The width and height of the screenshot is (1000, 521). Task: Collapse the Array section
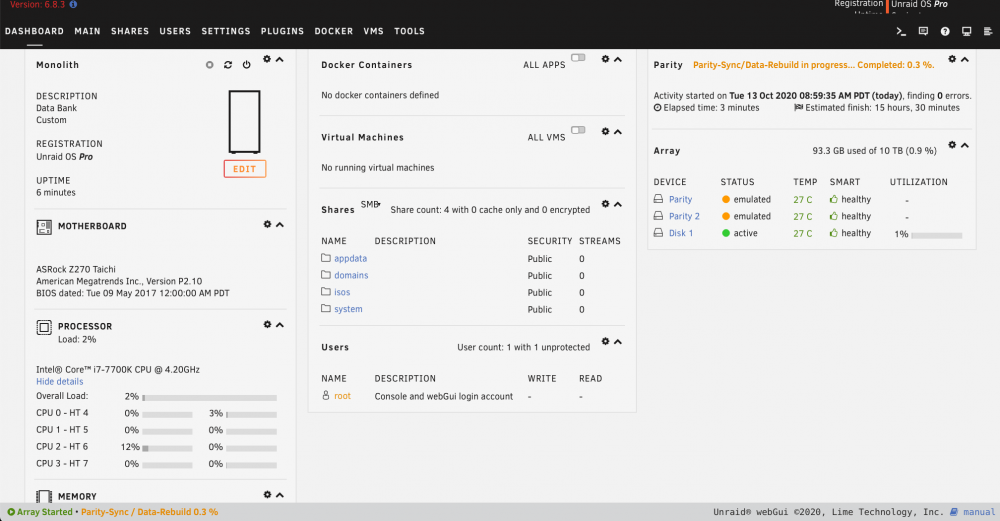965,145
